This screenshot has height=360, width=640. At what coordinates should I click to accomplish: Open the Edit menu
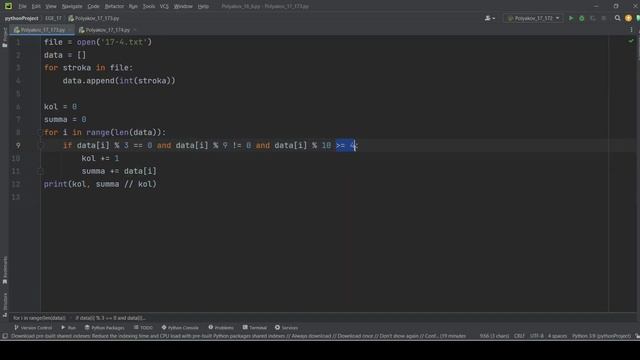point(36,7)
